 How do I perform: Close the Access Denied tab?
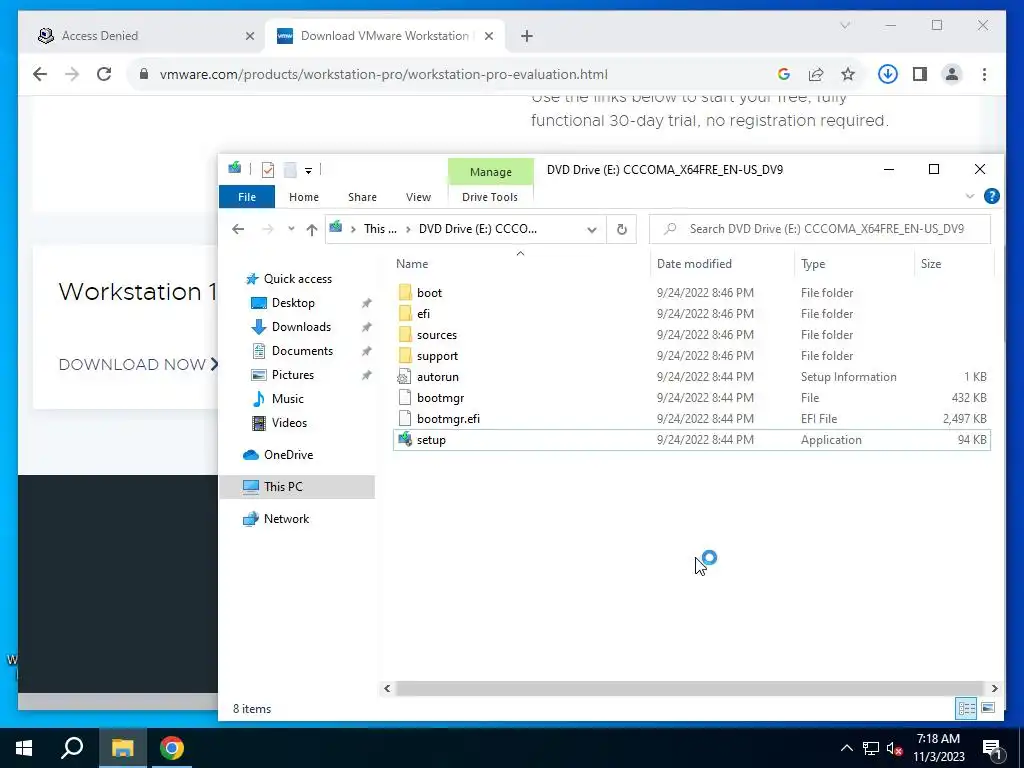point(249,36)
